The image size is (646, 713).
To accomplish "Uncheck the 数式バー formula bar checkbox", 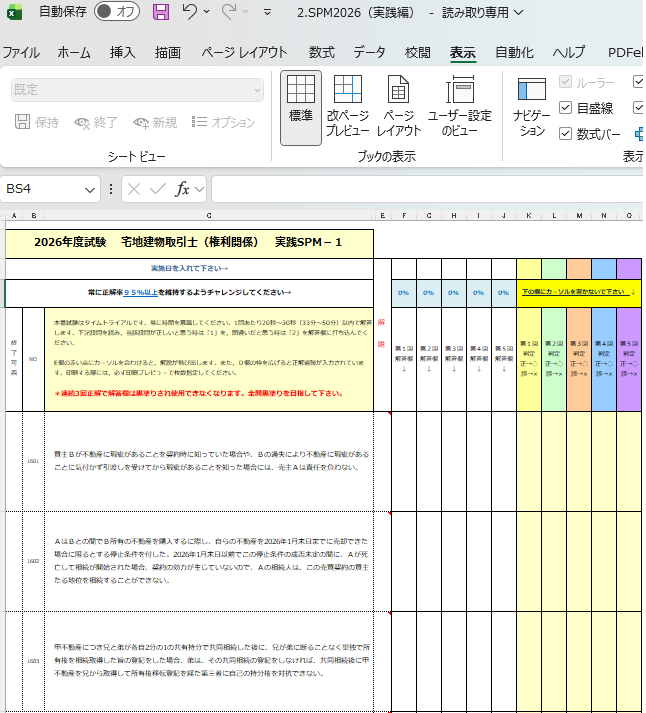I will point(566,133).
